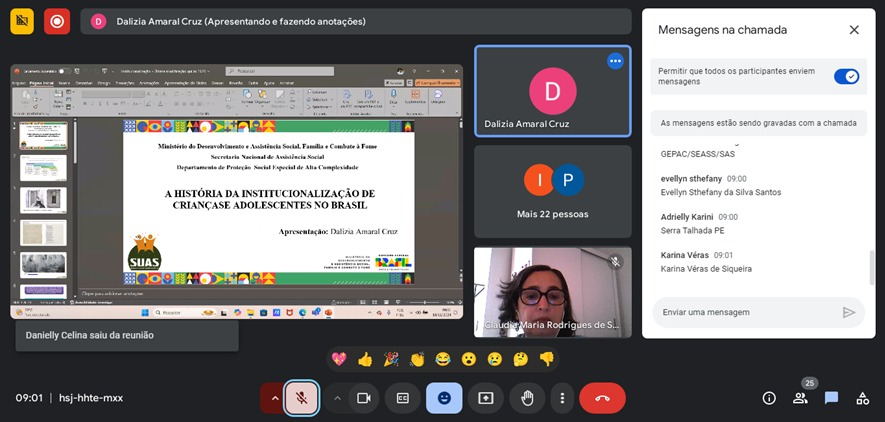
Task: Click the emoji reactions button
Action: (444, 398)
